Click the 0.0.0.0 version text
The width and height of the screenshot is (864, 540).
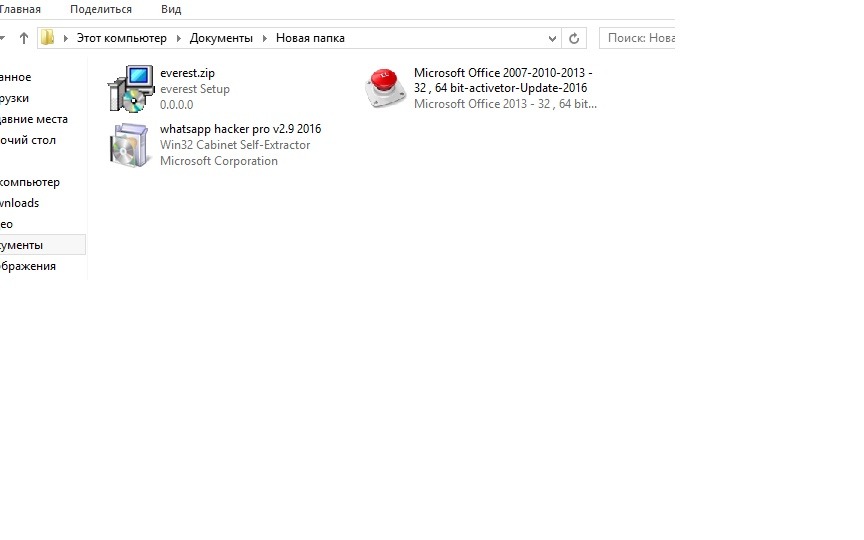click(176, 105)
